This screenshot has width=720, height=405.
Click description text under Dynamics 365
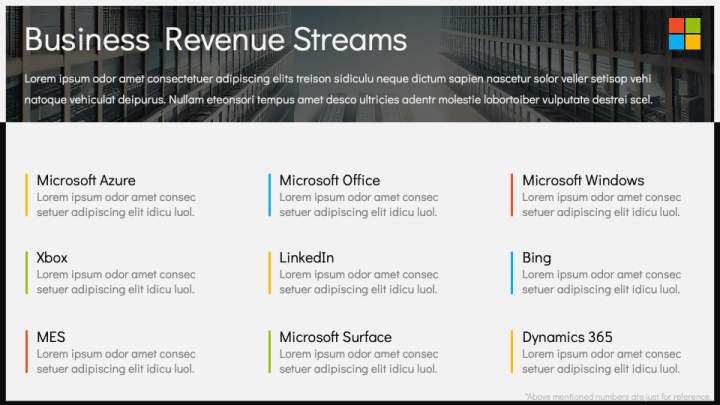602,361
